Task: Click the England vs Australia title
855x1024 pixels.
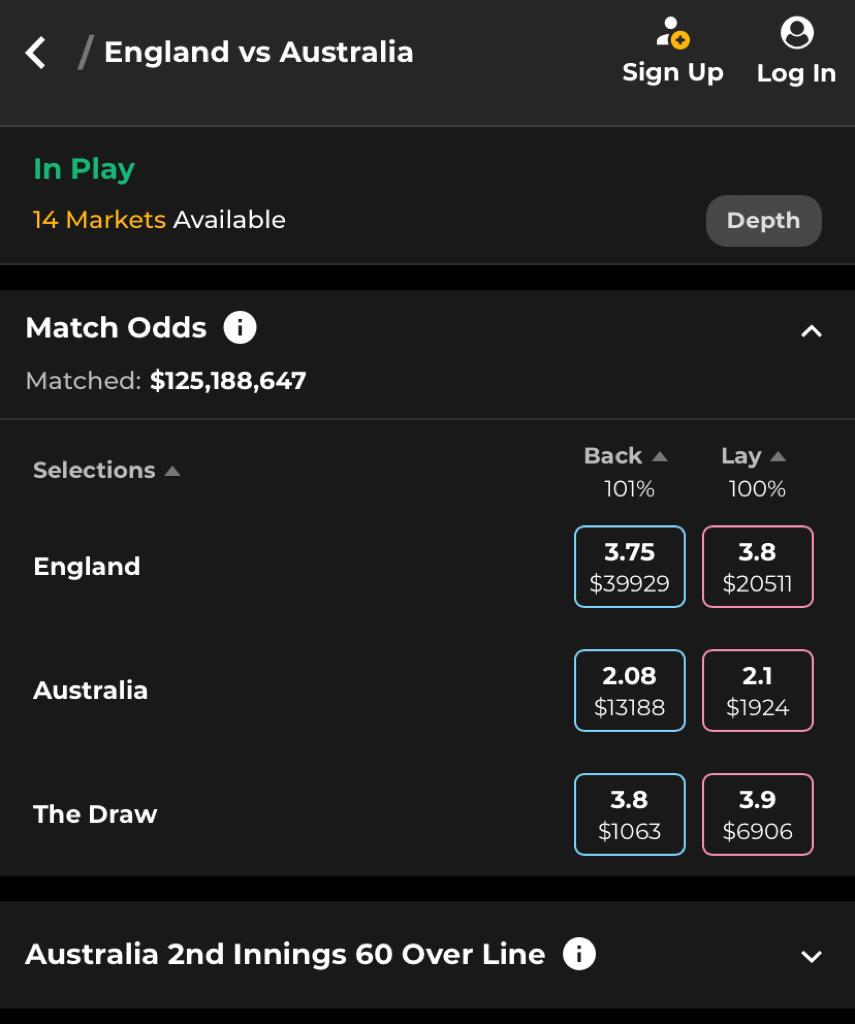Action: tap(258, 52)
